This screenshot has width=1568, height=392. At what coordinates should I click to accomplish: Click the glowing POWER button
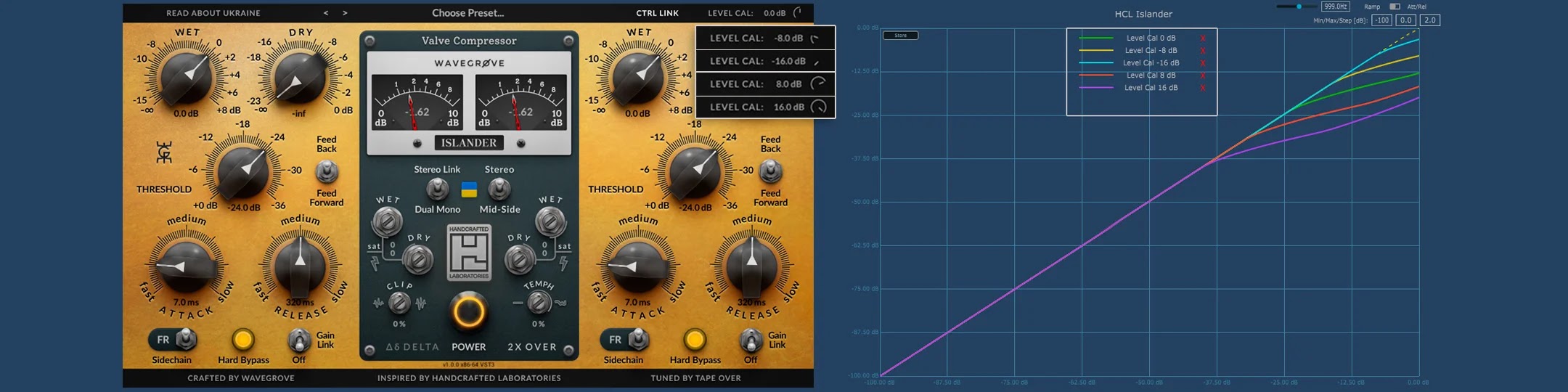[x=469, y=311]
